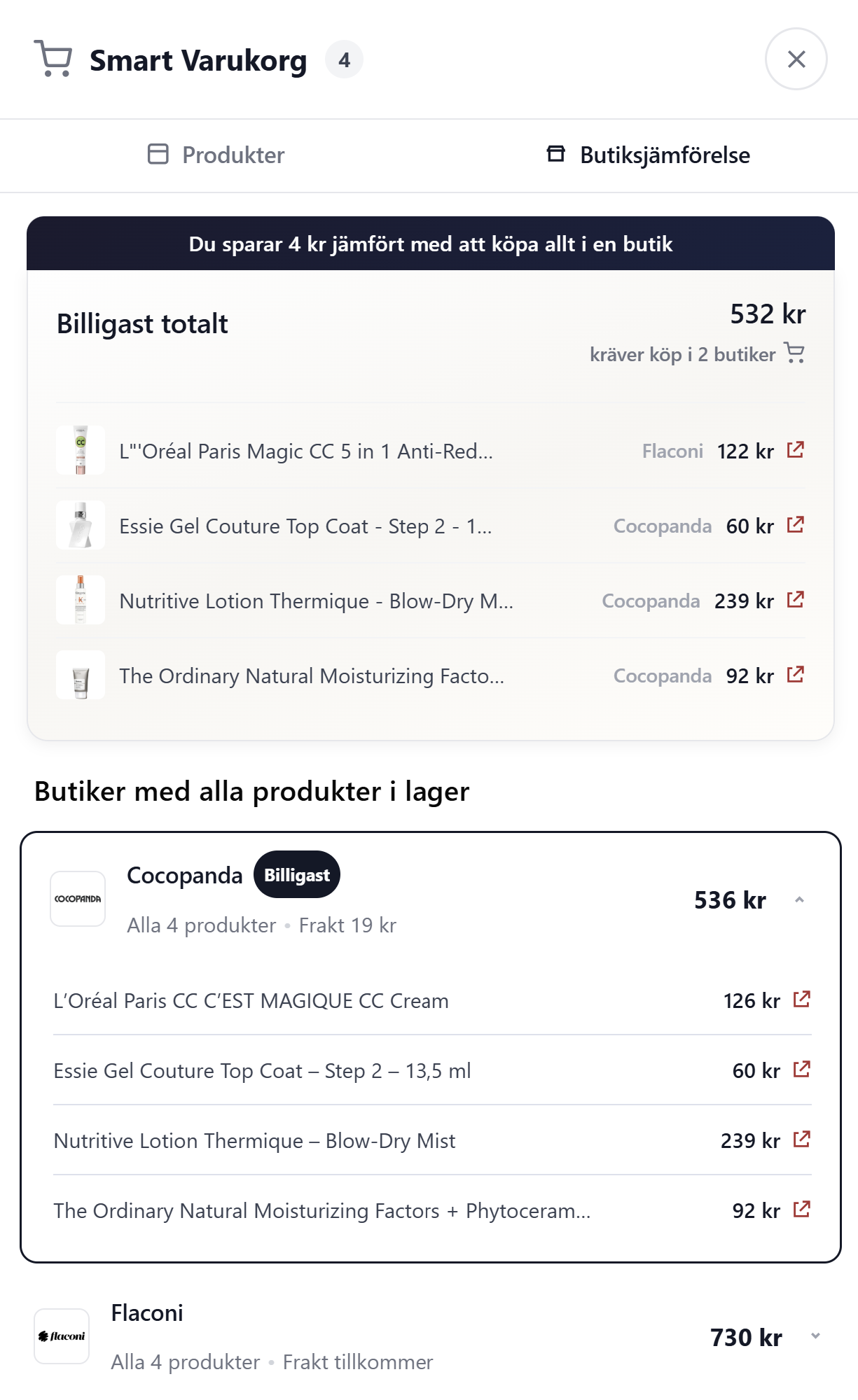Click the L'Oréal Magic CC product thumbnail

81,450
